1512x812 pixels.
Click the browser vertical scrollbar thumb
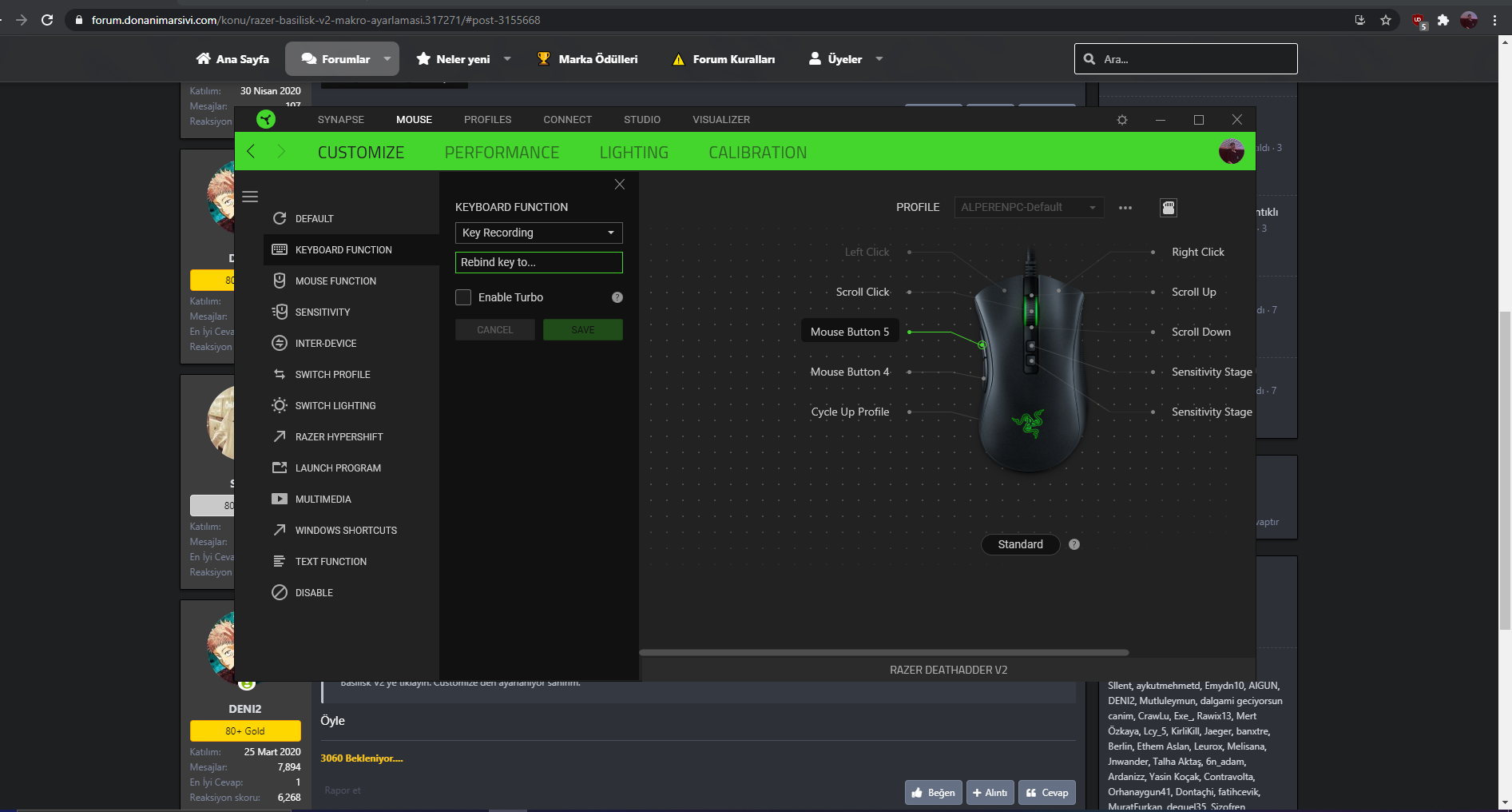point(1506,470)
